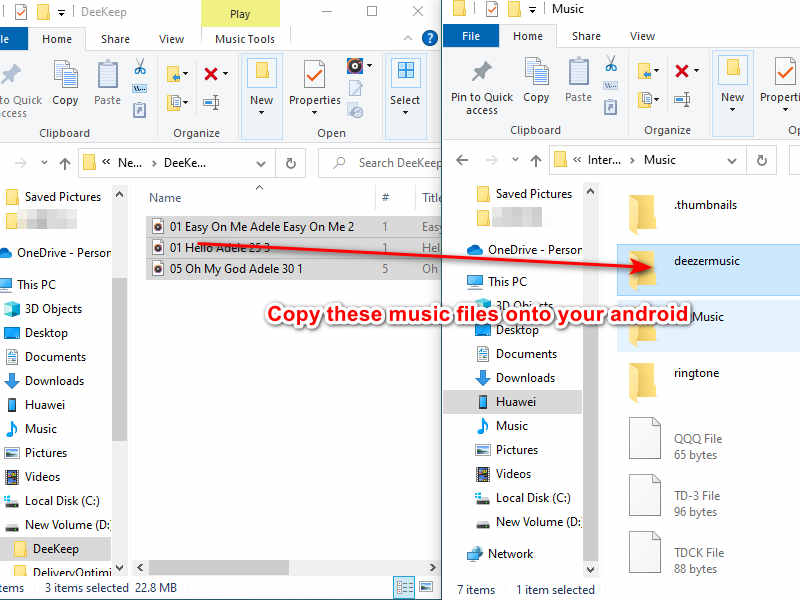Switch to Large icons view in DeeKeep status bar
The width and height of the screenshot is (800, 600).
pyautogui.click(x=426, y=587)
